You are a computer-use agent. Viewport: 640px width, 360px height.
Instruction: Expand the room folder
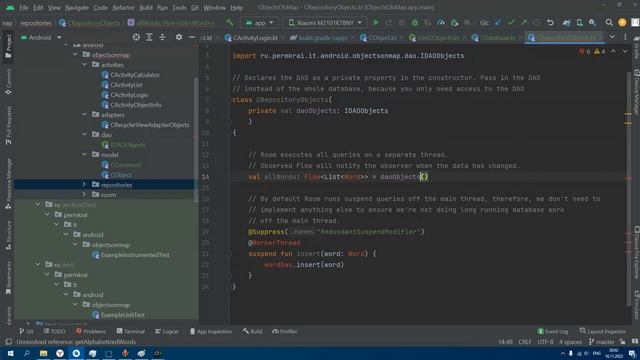click(x=84, y=195)
